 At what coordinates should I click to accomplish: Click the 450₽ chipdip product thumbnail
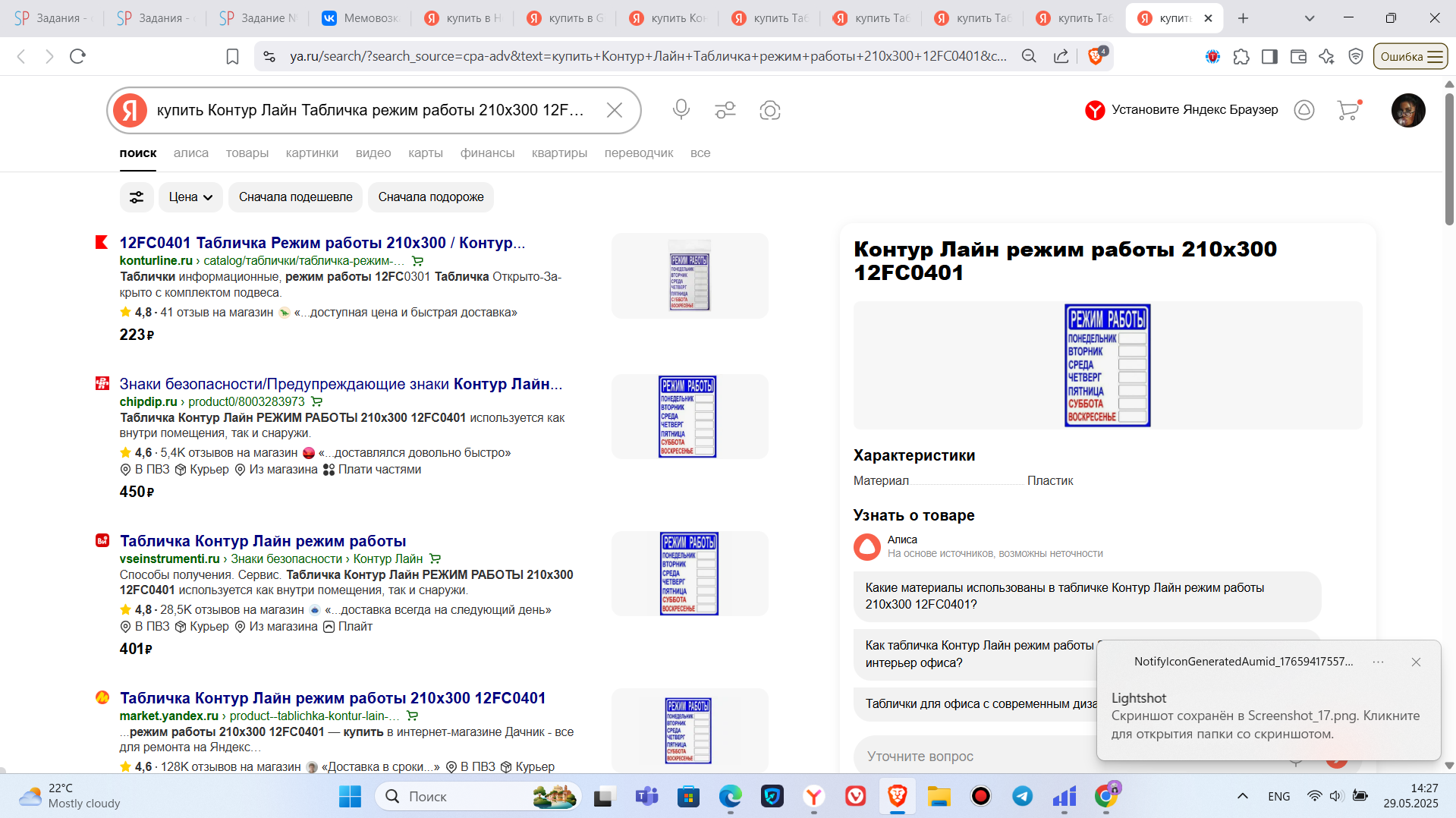[x=690, y=417]
